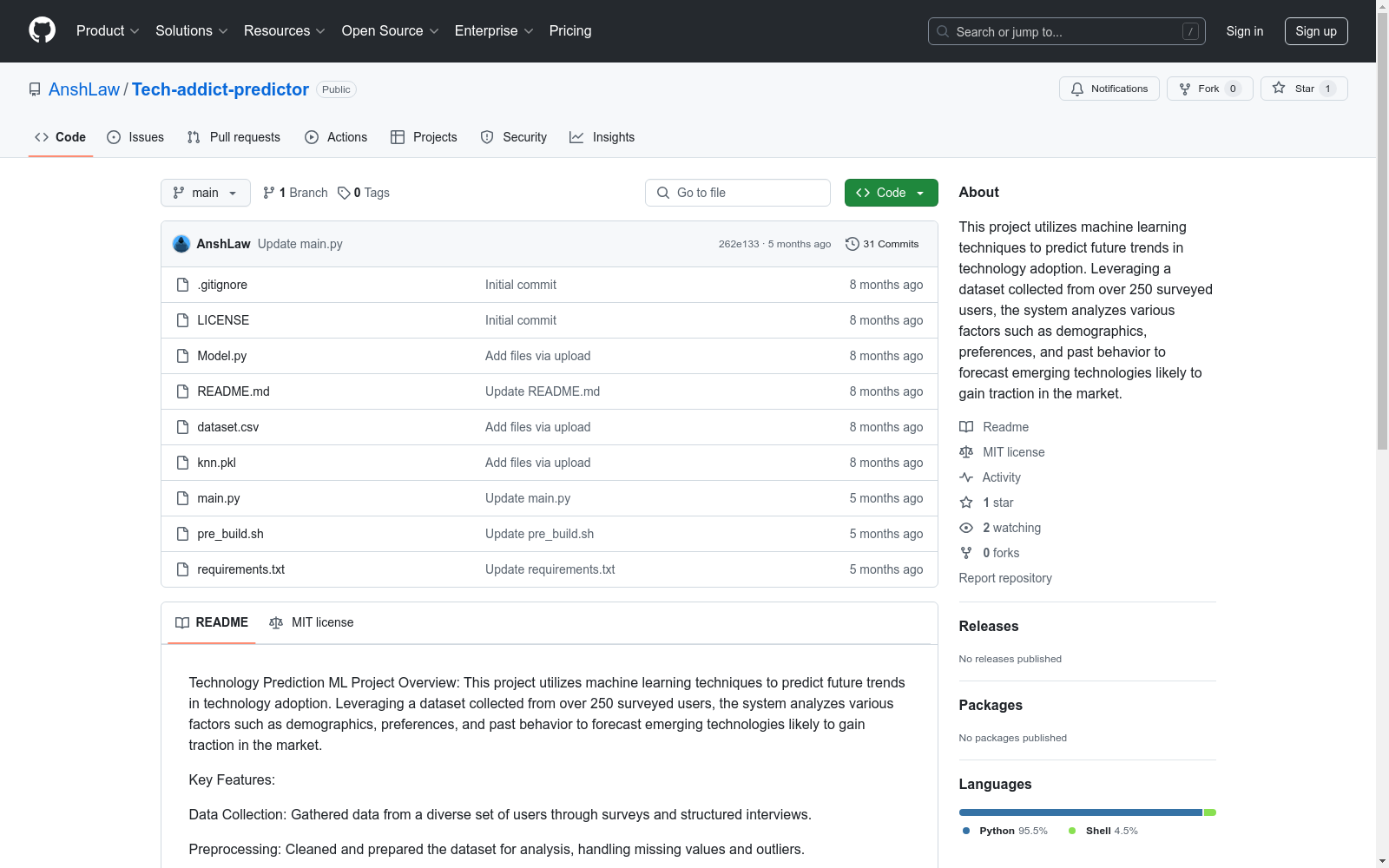The image size is (1389, 868).
Task: Click the file icon next to Model.py
Action: [182, 356]
